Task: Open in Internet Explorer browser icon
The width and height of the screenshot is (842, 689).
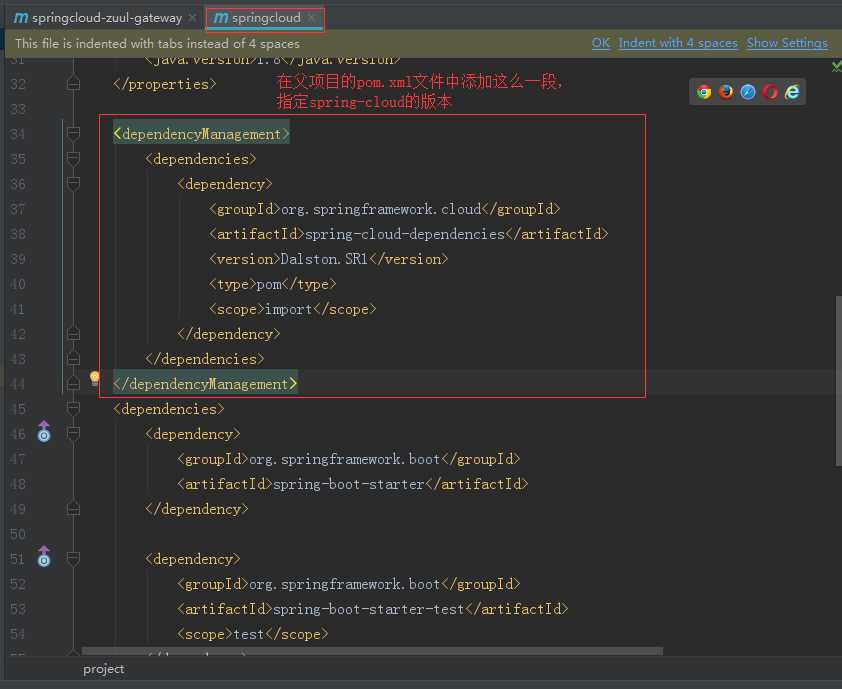Action: coord(792,92)
